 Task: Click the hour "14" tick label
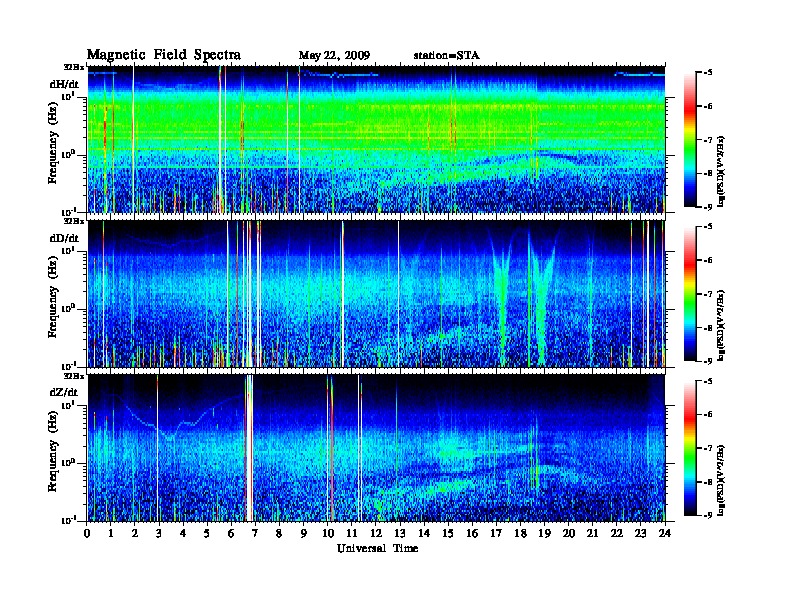[x=424, y=533]
